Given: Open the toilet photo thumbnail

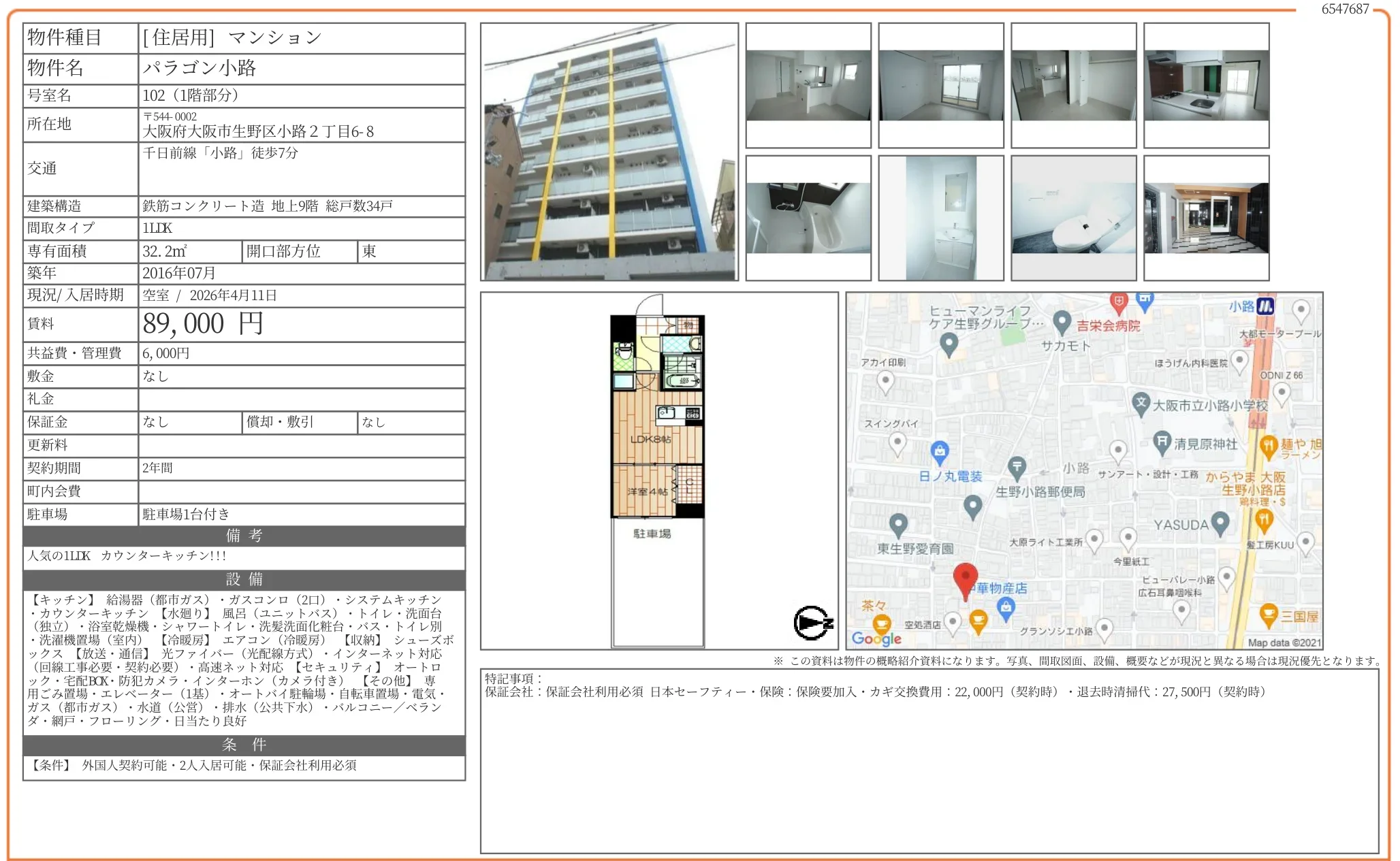Looking at the screenshot, I should coord(1073,218).
